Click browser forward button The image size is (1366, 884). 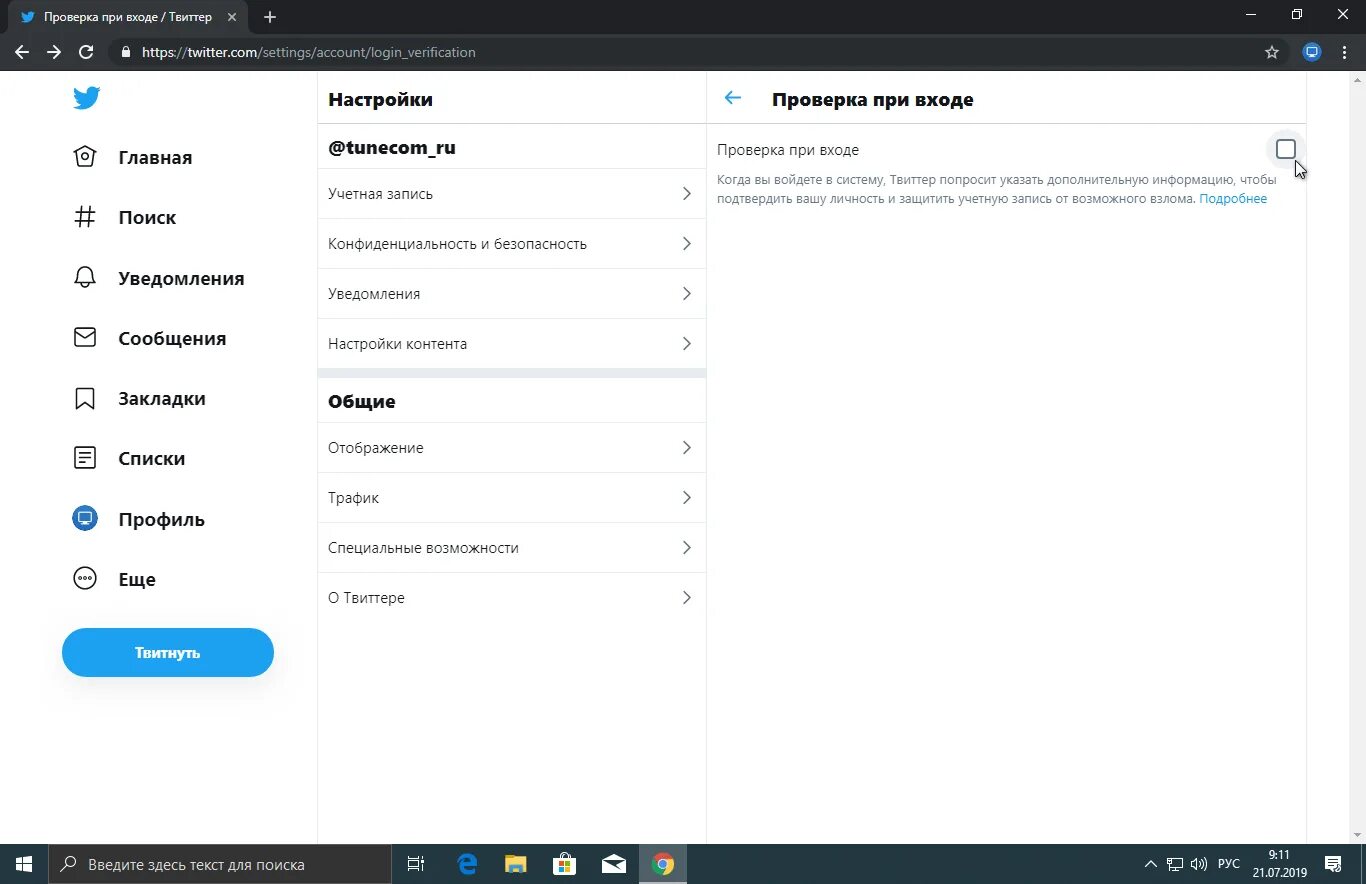coord(54,52)
